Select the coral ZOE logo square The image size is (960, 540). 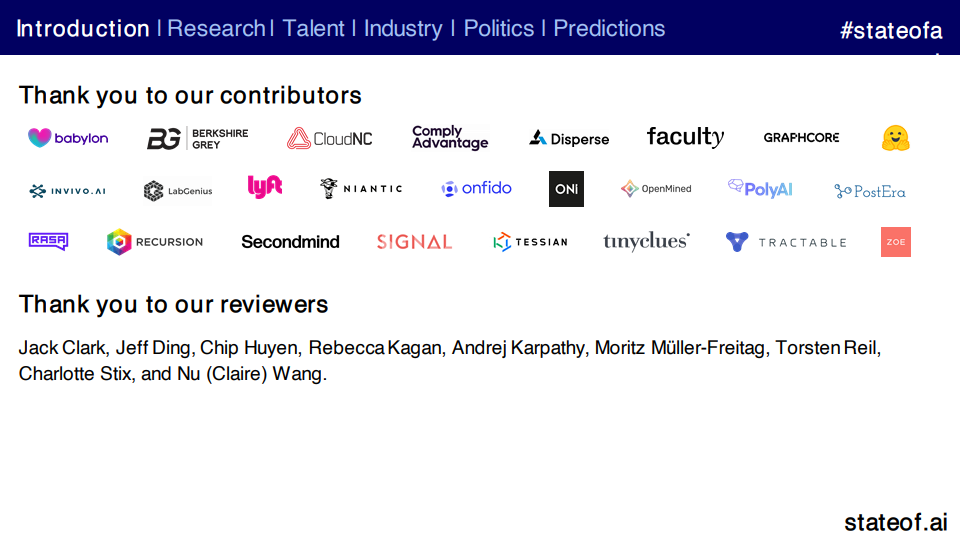896,242
